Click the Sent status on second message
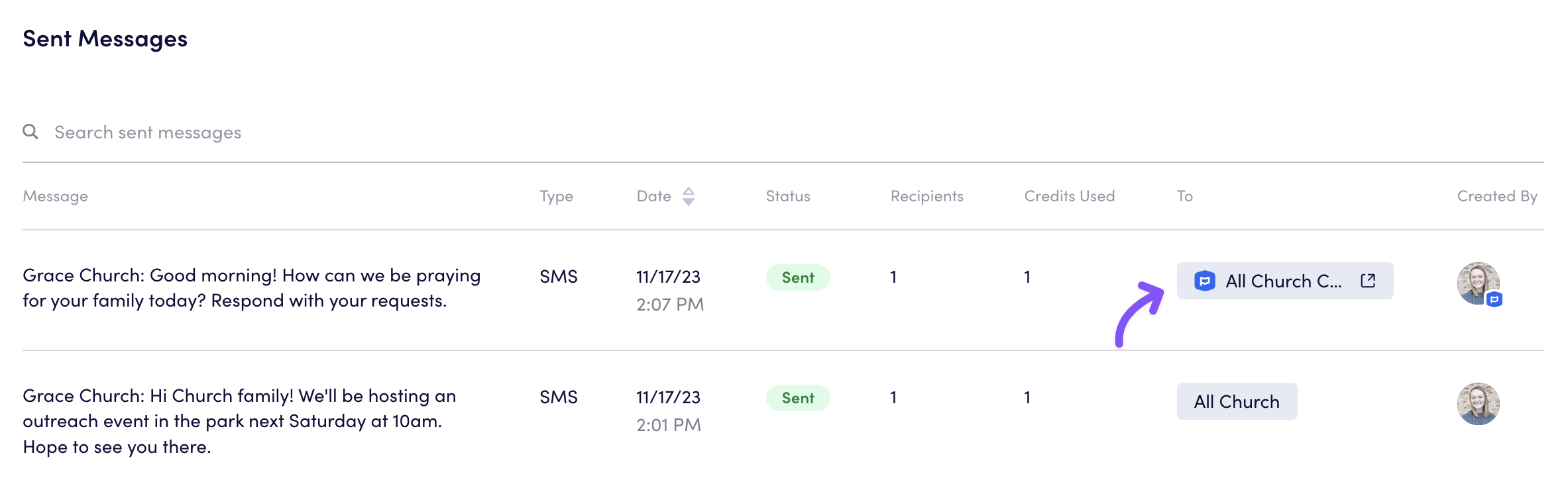The height and width of the screenshot is (490, 1568). click(x=798, y=398)
